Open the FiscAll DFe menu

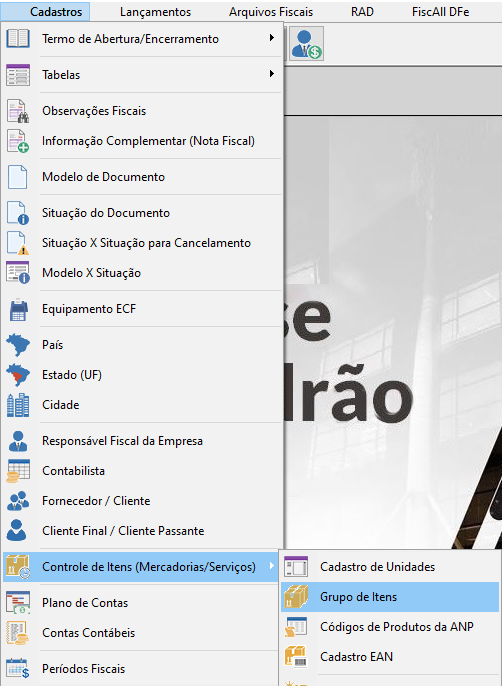point(440,12)
